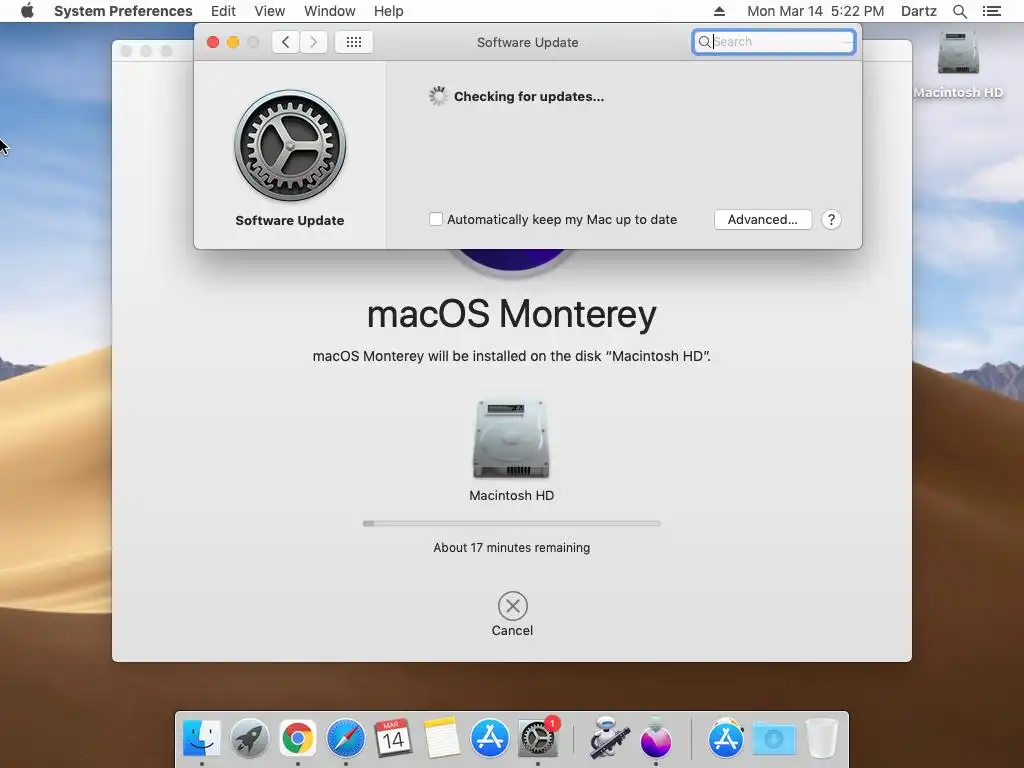Open Notification Center list icon
This screenshot has width=1024, height=768.
[991, 11]
